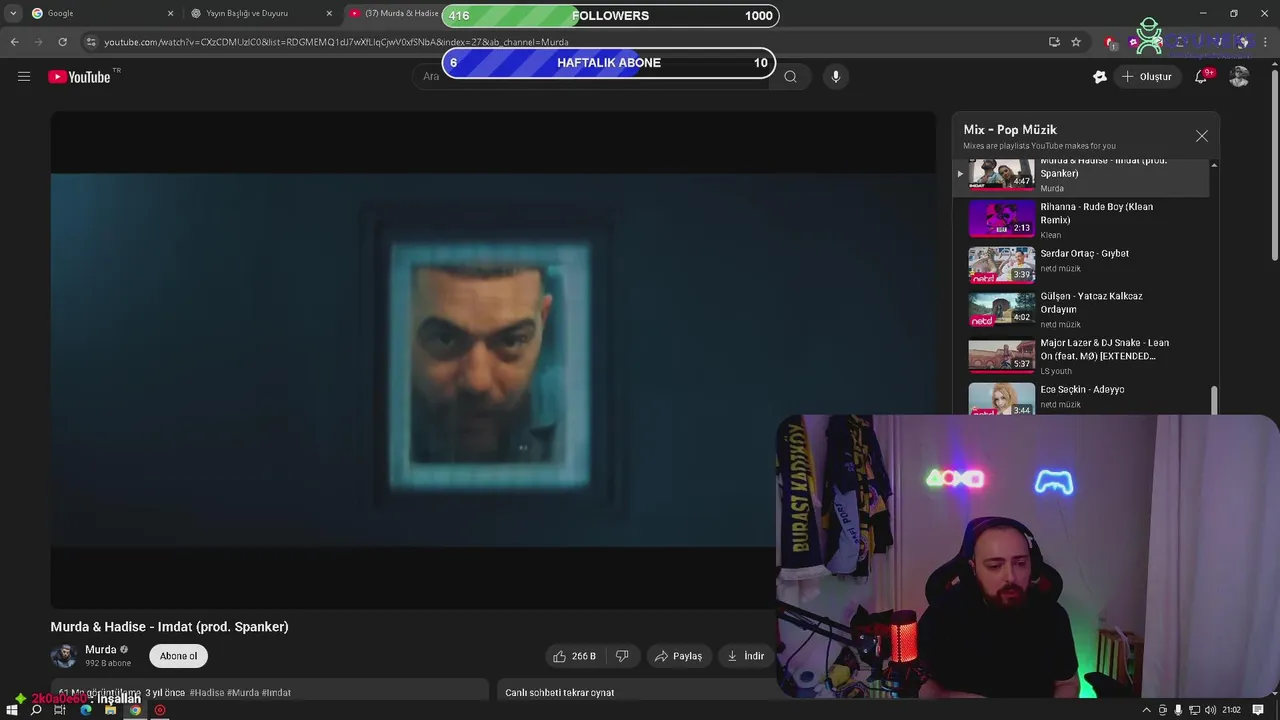1280x720 pixels.
Task: Download the video with İndir
Action: pos(746,656)
